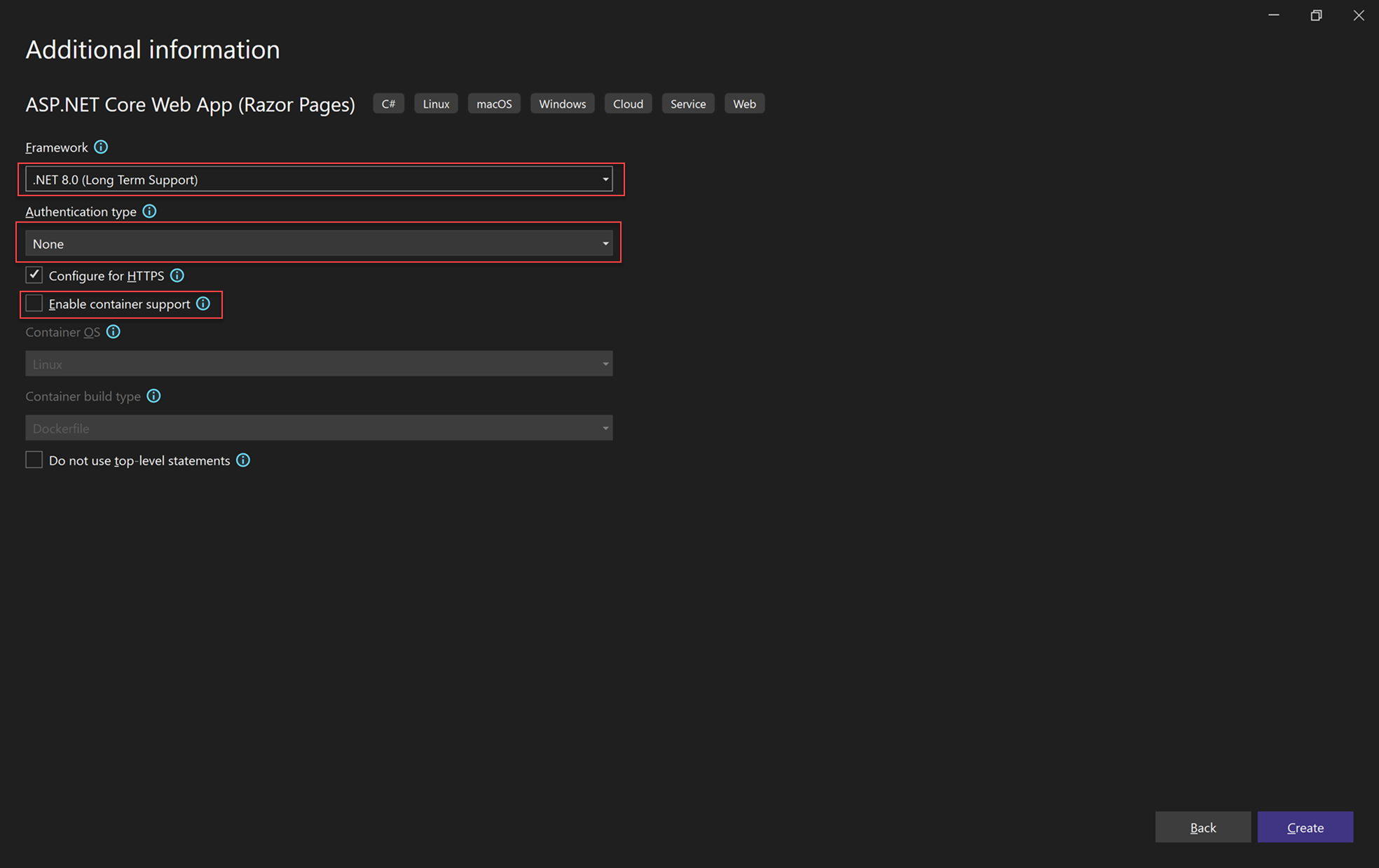This screenshot has height=868, width=1379.
Task: Click the Cloud platform tag icon
Action: pyautogui.click(x=627, y=104)
